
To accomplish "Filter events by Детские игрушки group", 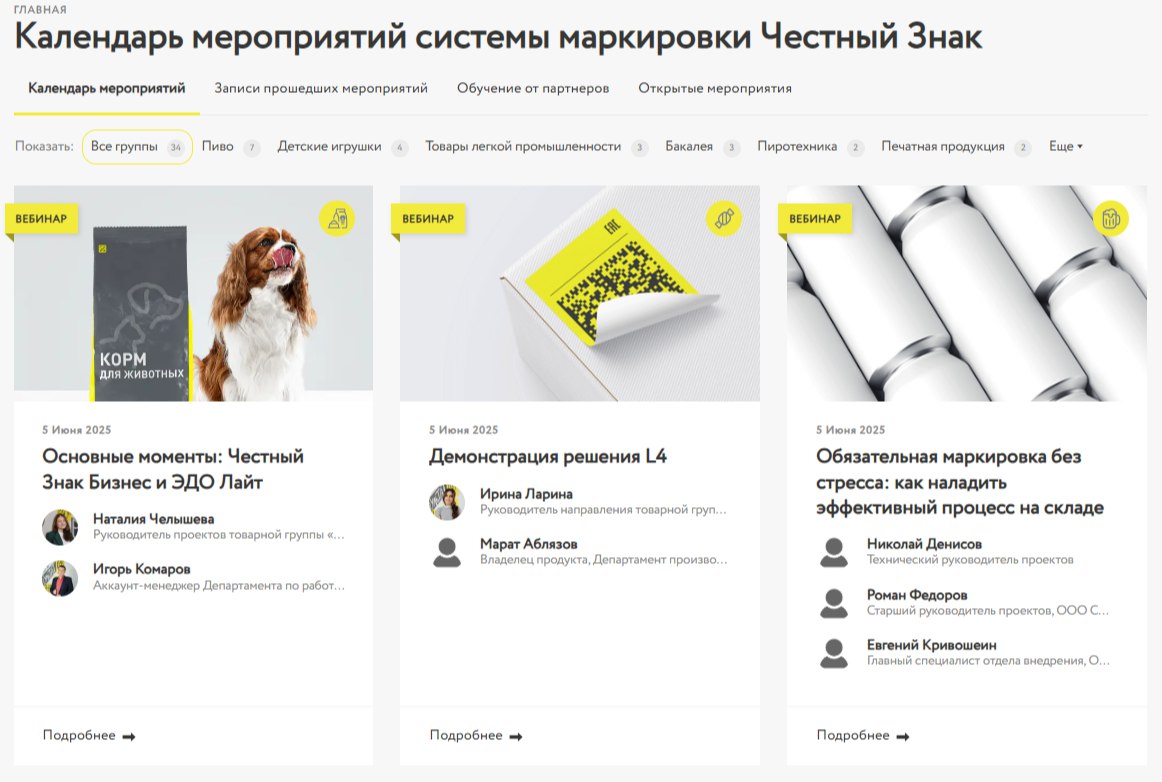I will [330, 147].
